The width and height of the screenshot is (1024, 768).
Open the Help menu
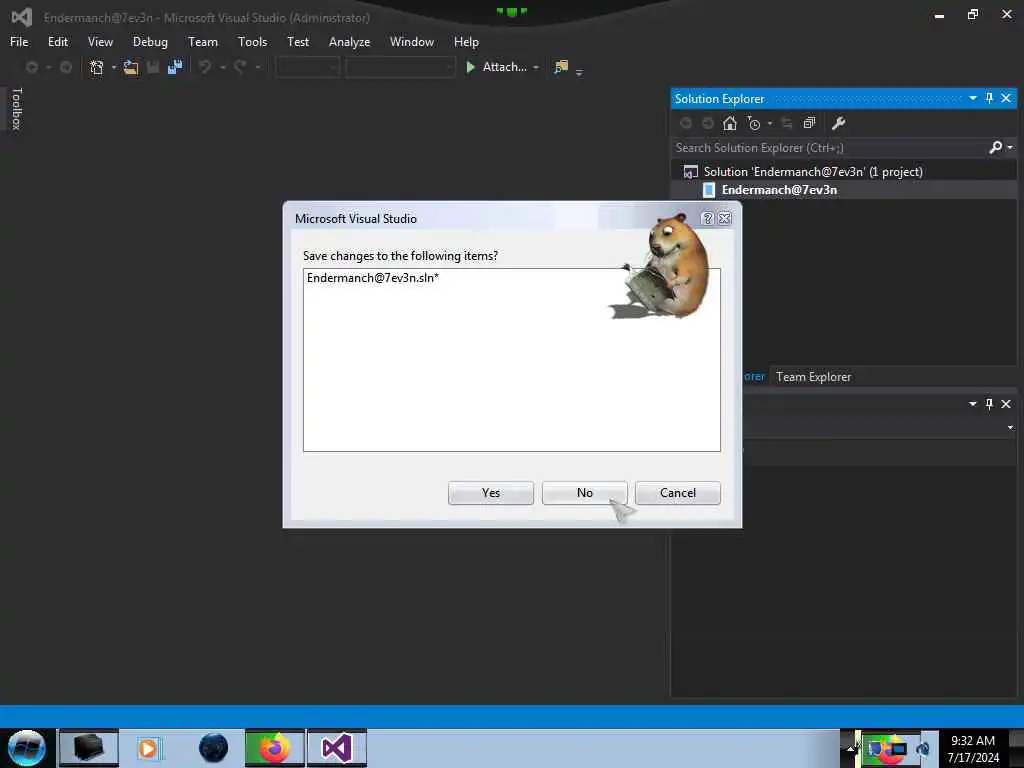pyautogui.click(x=466, y=42)
